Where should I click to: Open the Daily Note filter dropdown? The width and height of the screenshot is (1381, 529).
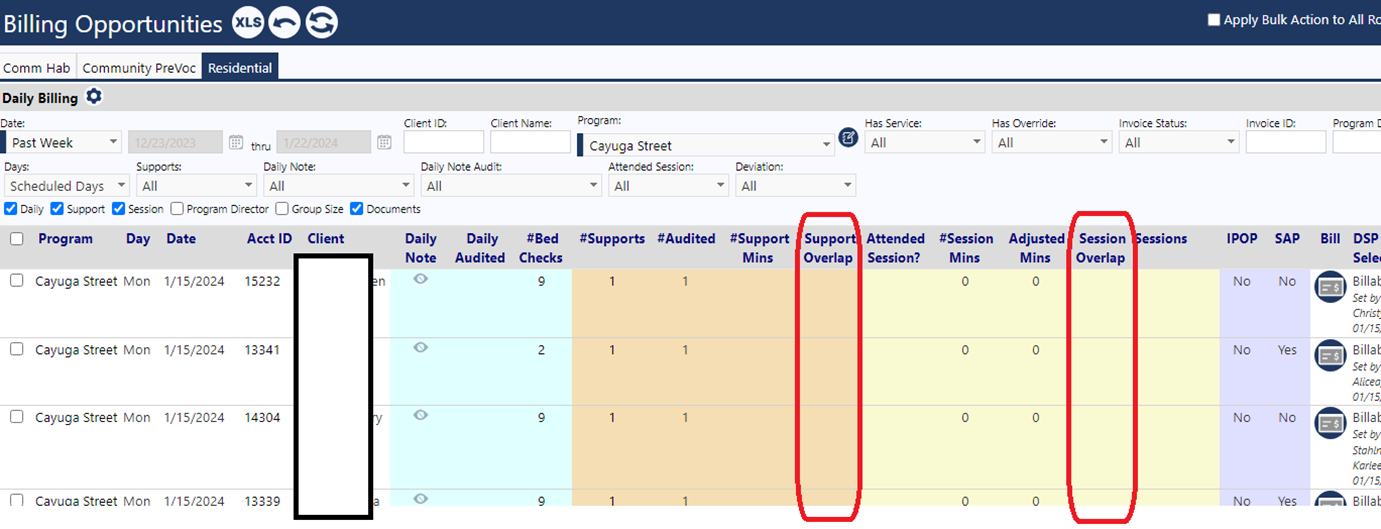339,186
